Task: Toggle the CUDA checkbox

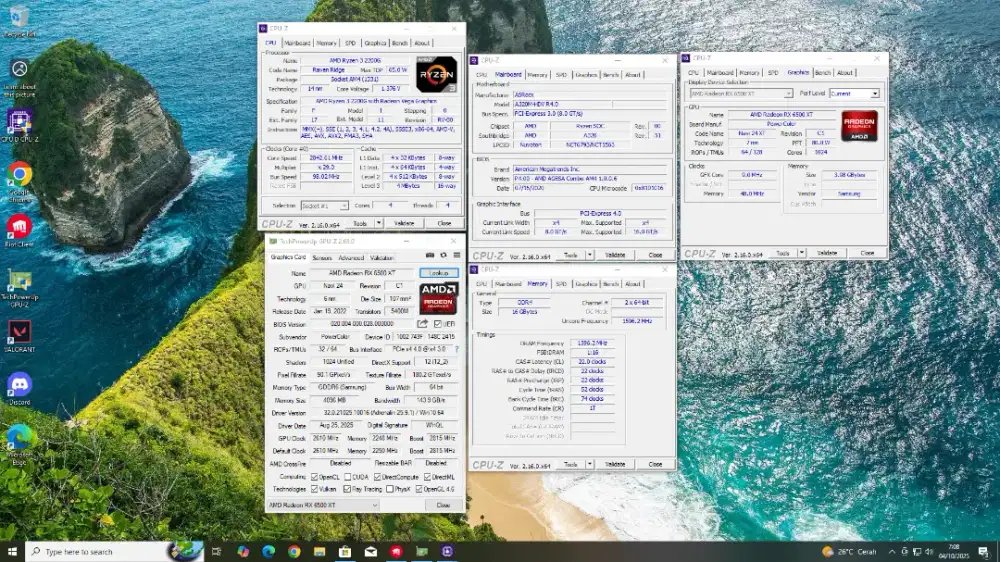Action: point(349,477)
